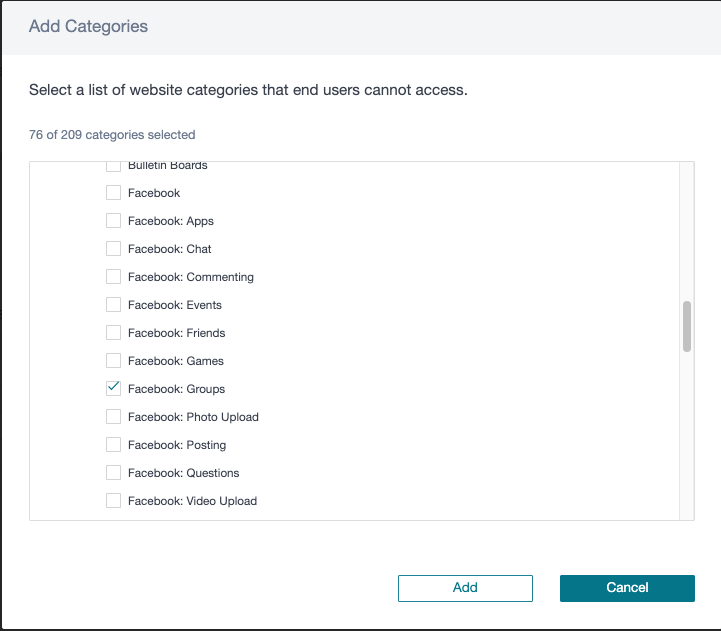Screen dimensions: 721x631
Task: Check Facebook: Commenting category
Action: click(x=114, y=277)
